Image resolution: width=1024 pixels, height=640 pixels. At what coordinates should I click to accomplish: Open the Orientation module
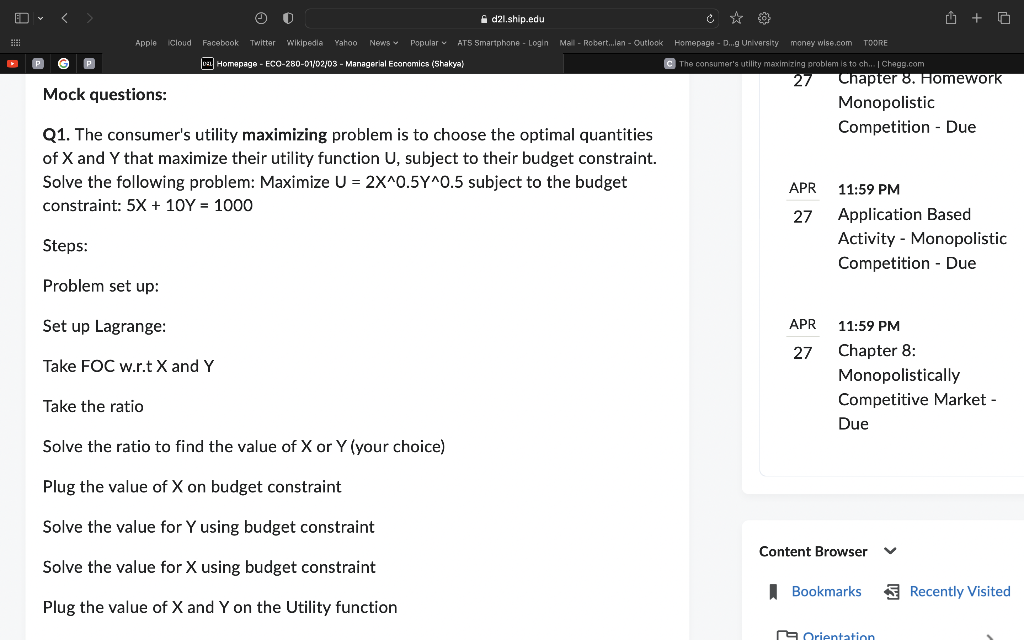[x=838, y=634]
